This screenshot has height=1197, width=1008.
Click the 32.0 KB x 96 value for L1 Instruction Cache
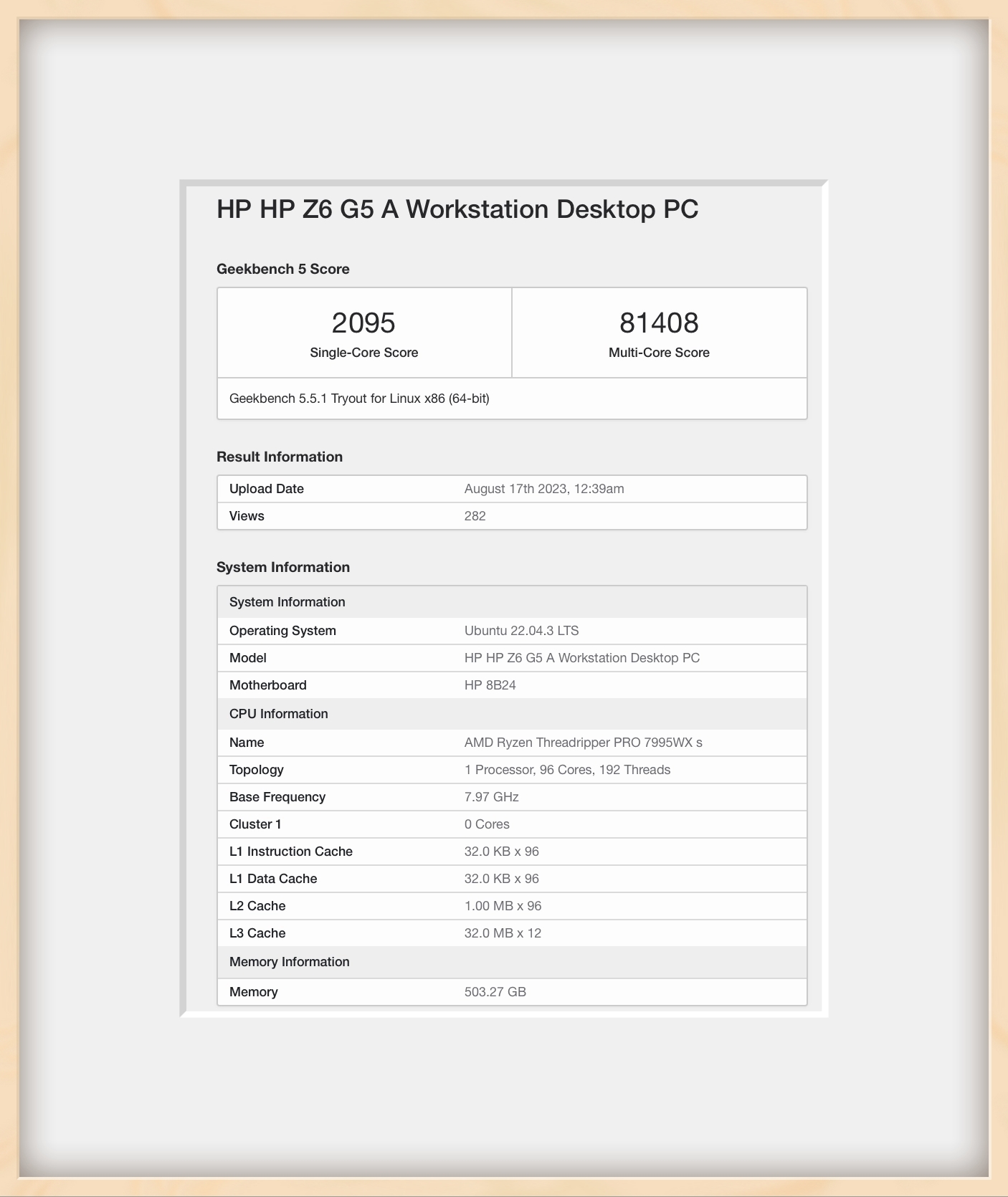[x=502, y=852]
